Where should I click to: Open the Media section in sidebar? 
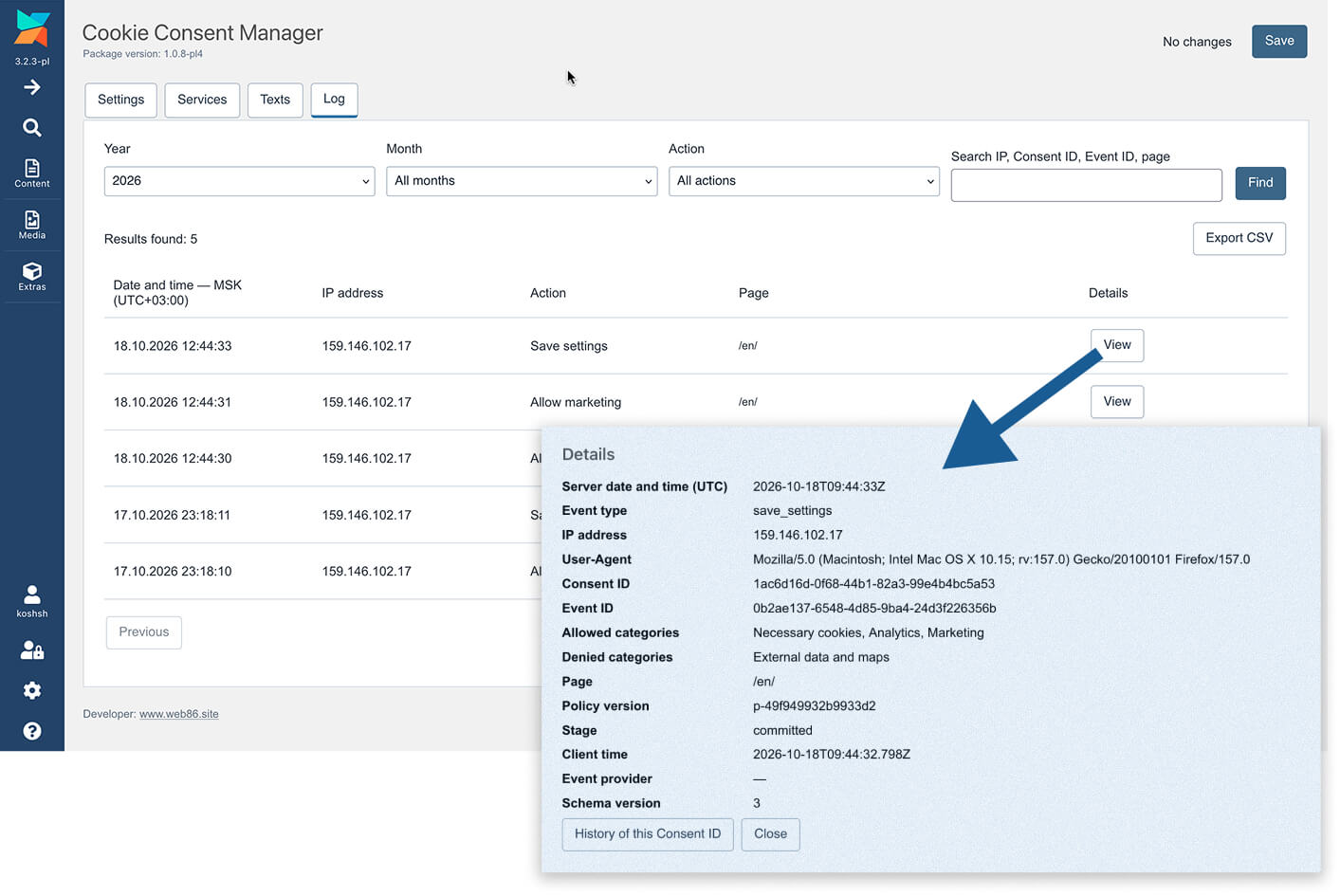click(32, 225)
